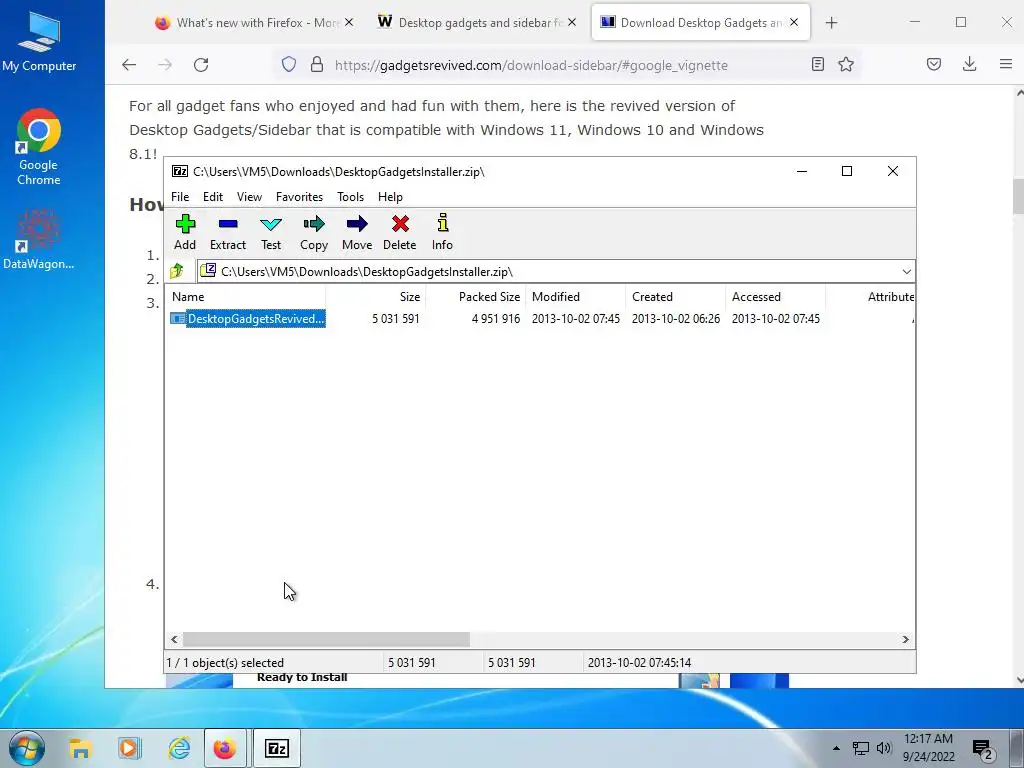Go back in Firefox
This screenshot has width=1024, height=768.
[129, 65]
